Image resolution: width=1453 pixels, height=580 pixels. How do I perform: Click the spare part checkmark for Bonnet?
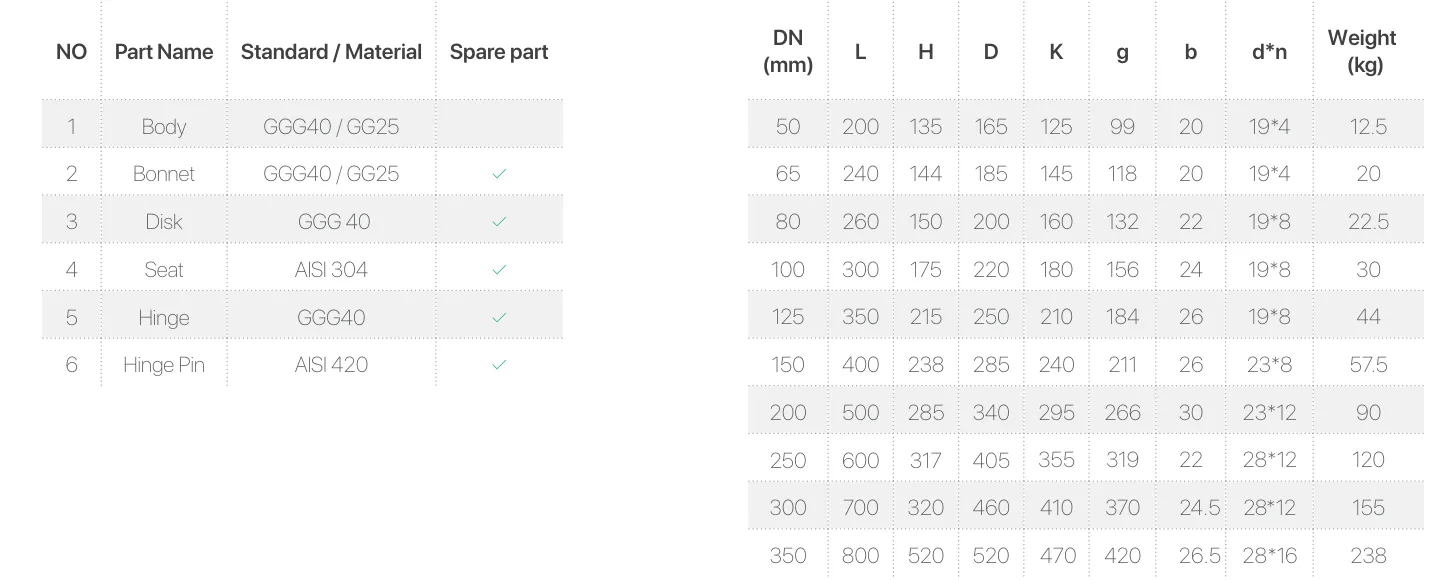[x=499, y=174]
